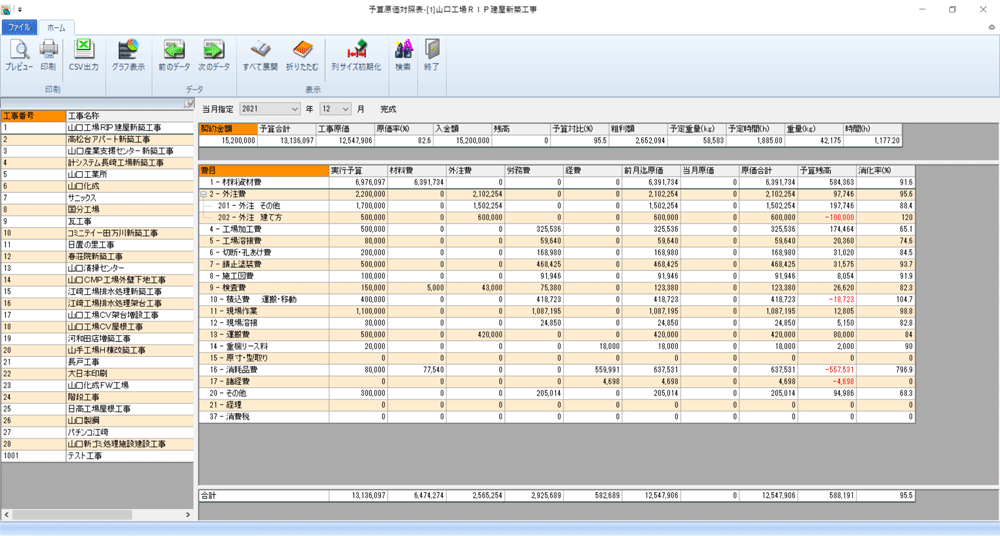Open the 検索 search tool
Screen dimensions: 1000x536
[403, 54]
